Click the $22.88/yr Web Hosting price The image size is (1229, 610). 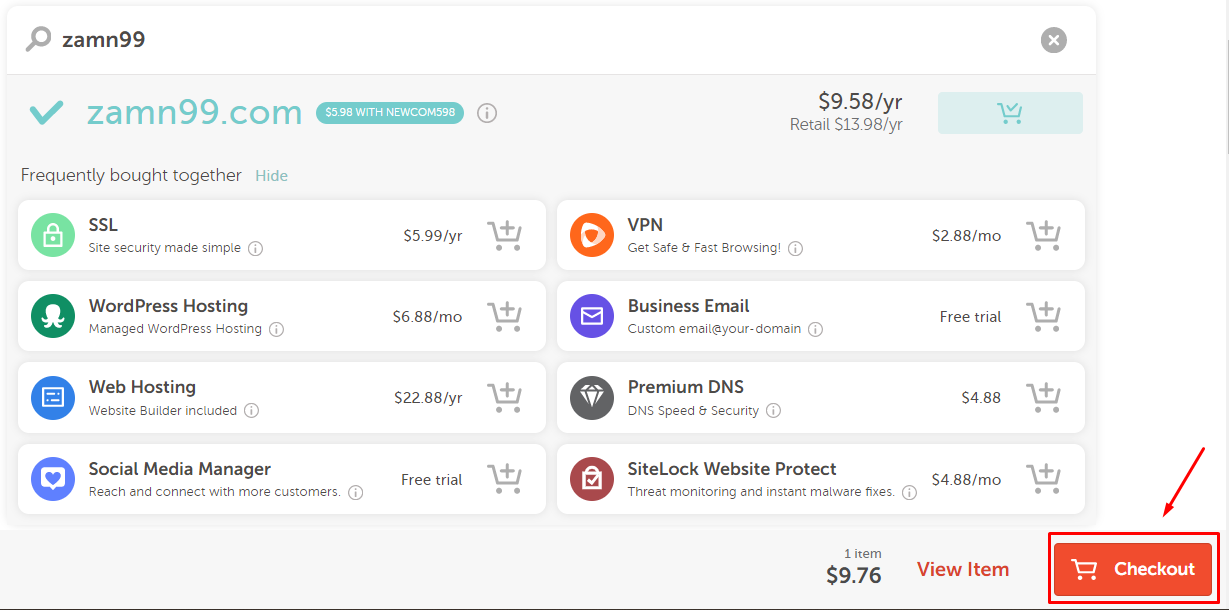pos(428,398)
